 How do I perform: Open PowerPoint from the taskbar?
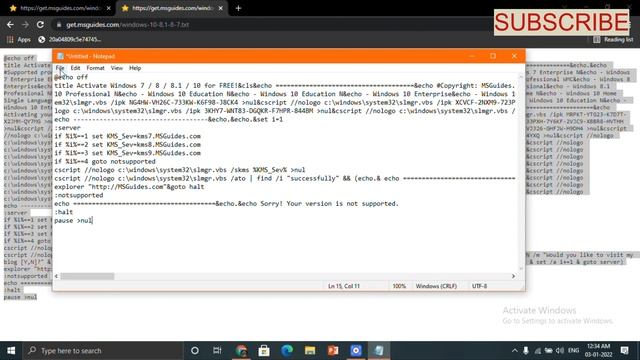pos(333,351)
